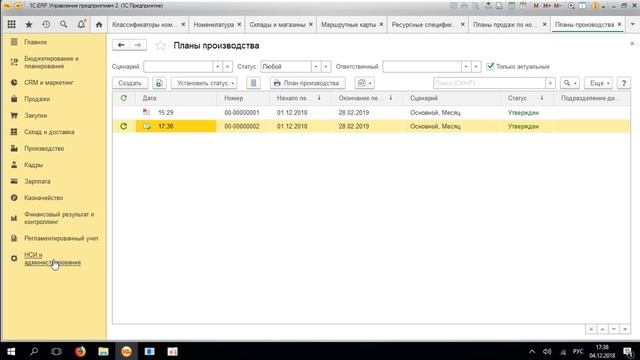Open НСИ и администрирование section
The height and width of the screenshot is (360, 640).
coord(52,258)
